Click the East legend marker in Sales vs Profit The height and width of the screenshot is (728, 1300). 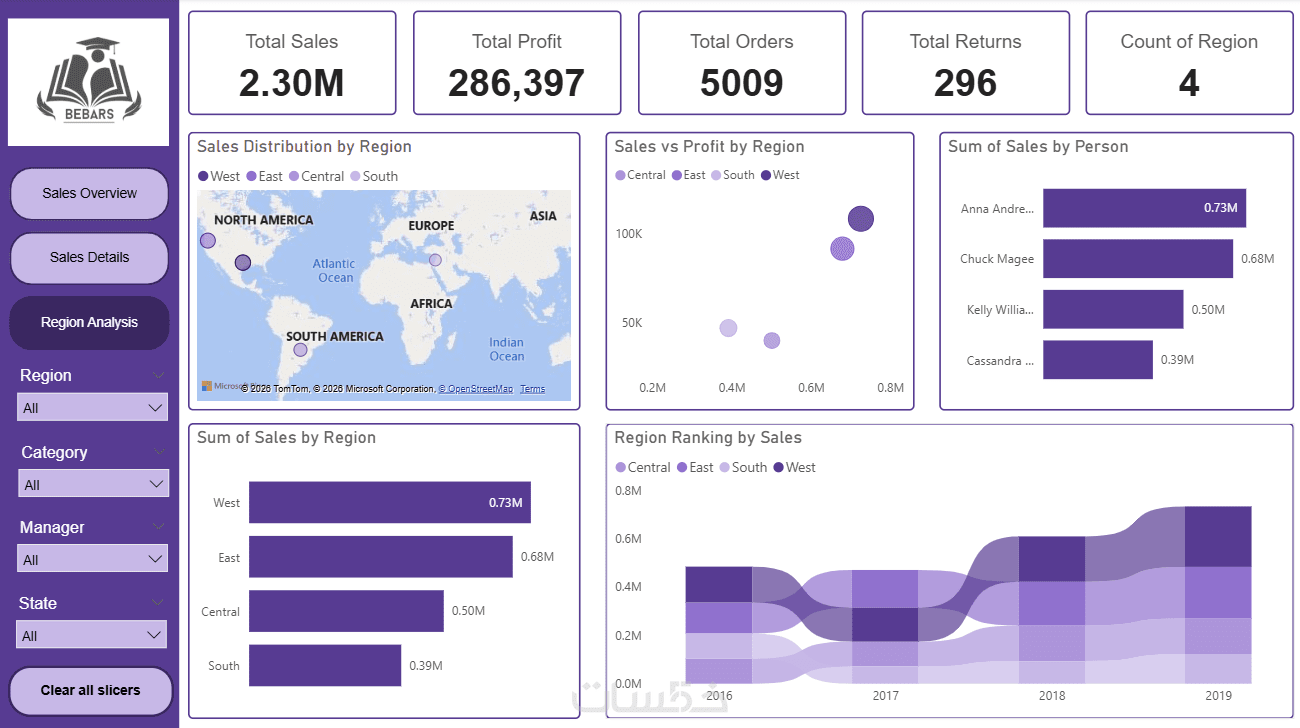(676, 175)
